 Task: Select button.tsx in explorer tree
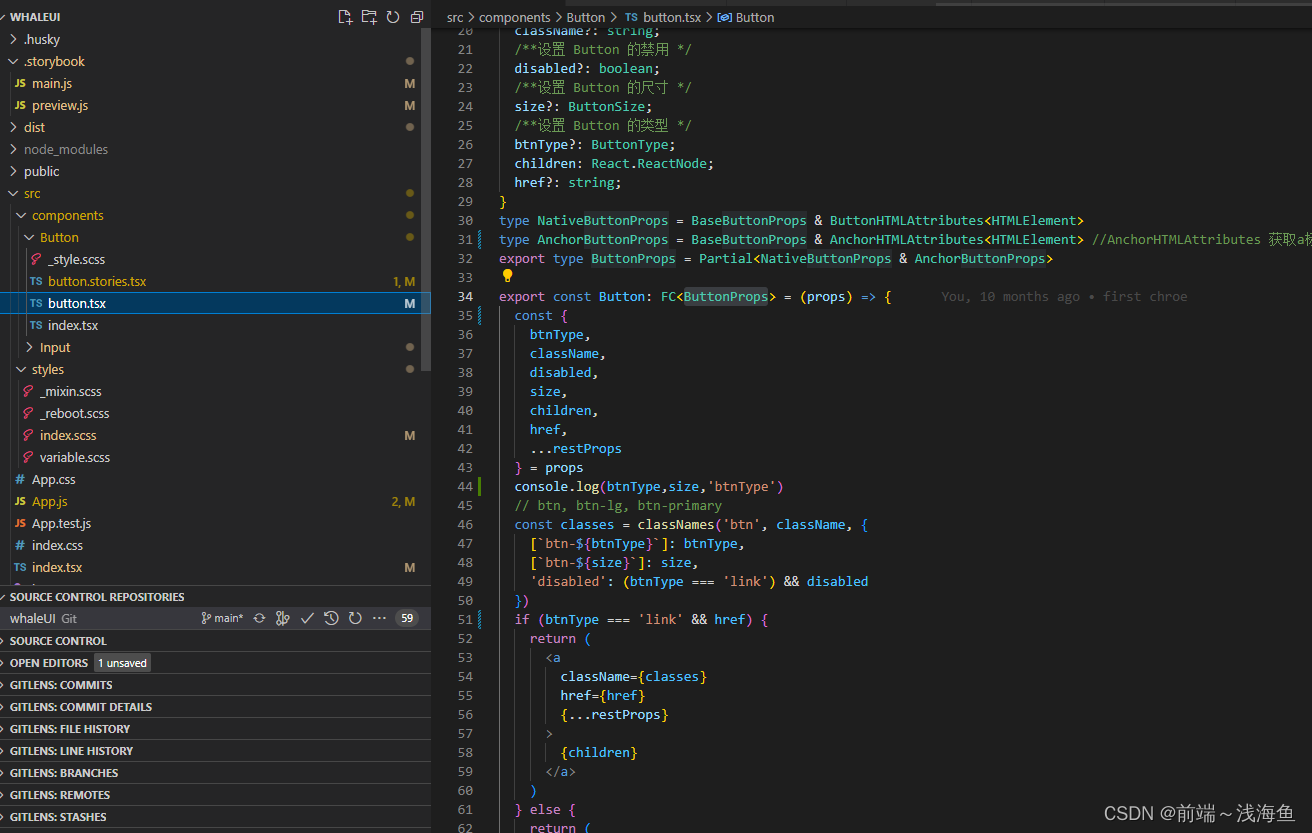pyautogui.click(x=215, y=303)
